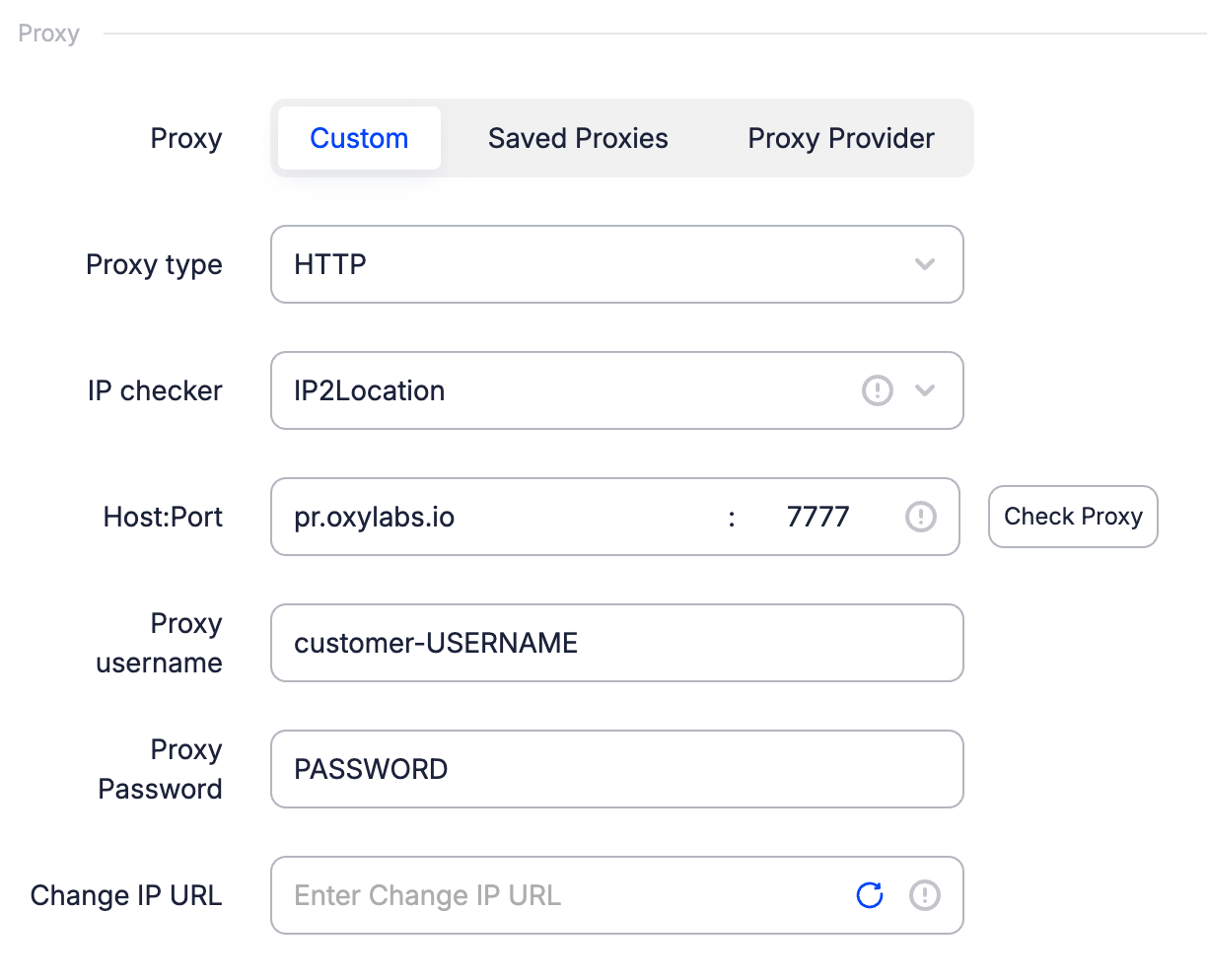Viewport: 1207px width, 980px height.
Task: Click the info icon in IP checker field
Action: 877,390
